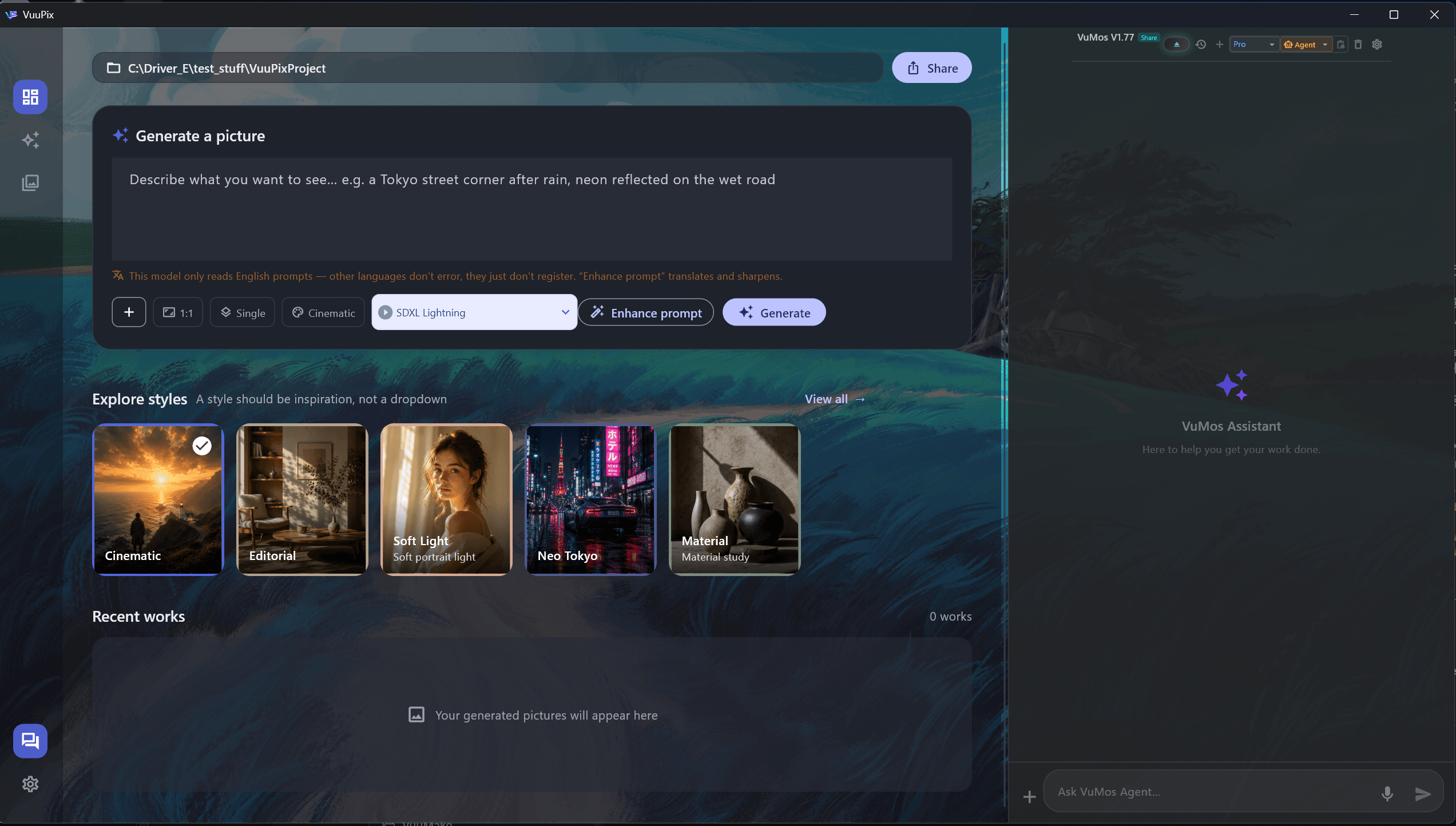Click the 'Recent works' heading
The image size is (1456, 826).
pyautogui.click(x=138, y=616)
